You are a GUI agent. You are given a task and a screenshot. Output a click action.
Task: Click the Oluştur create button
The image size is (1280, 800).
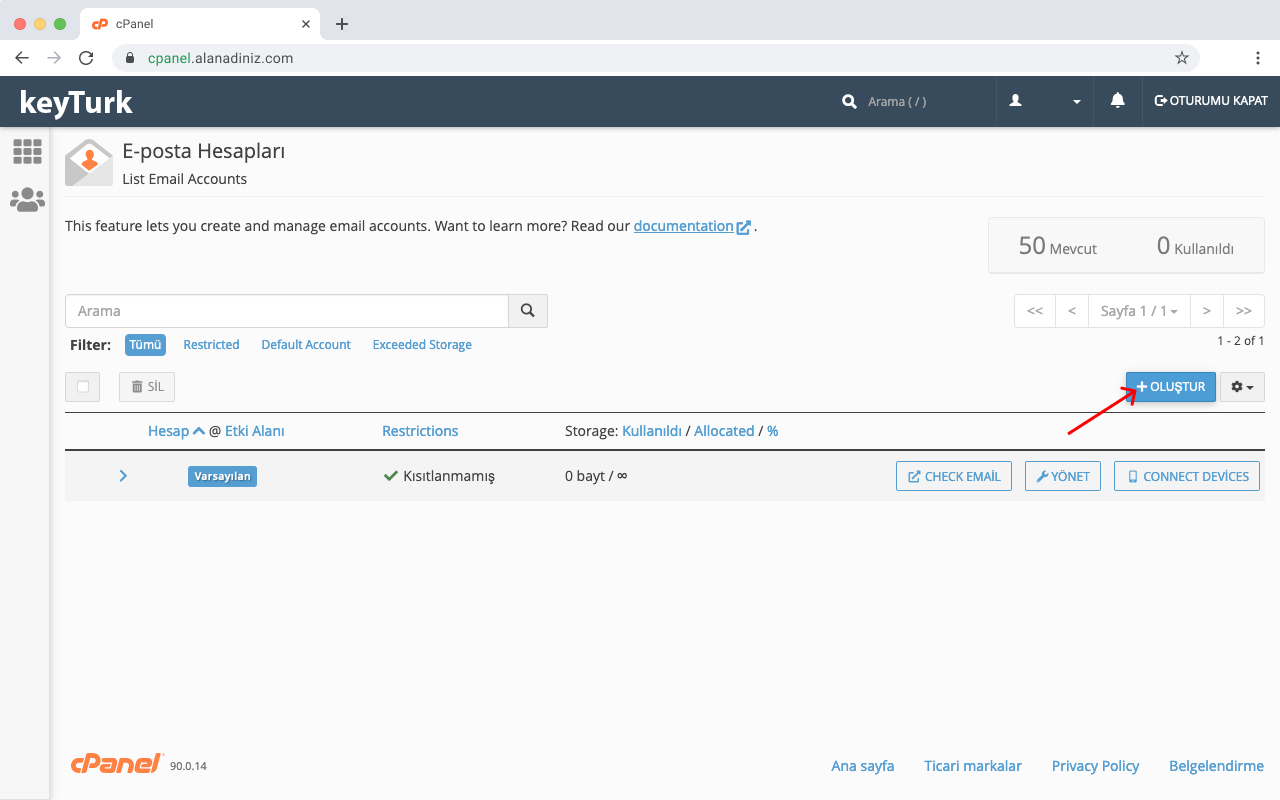tap(1170, 387)
